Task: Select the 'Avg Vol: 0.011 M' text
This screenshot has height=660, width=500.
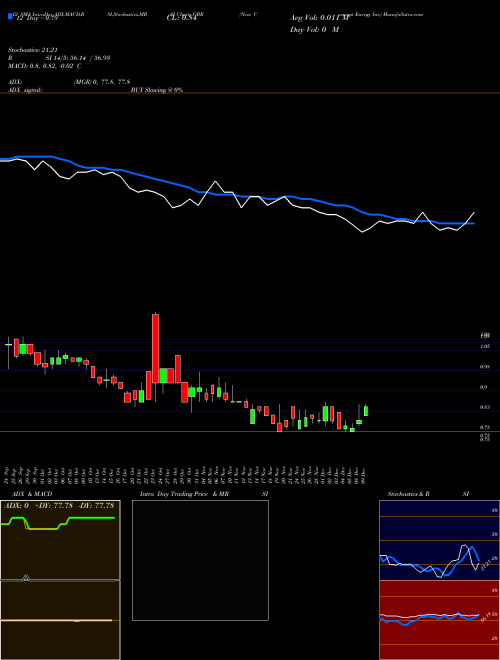Action: [x=320, y=18]
